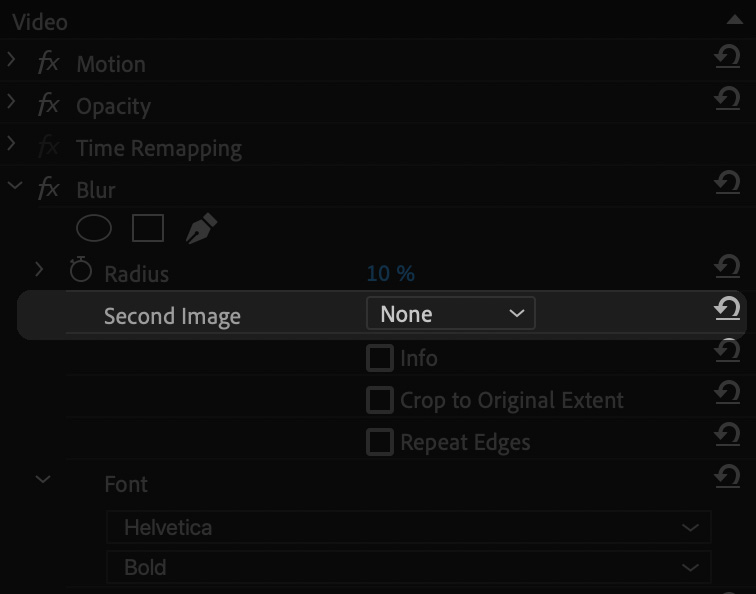Screen dimensions: 756x594
Task: Enable the Info checkbox
Action: click(379, 358)
